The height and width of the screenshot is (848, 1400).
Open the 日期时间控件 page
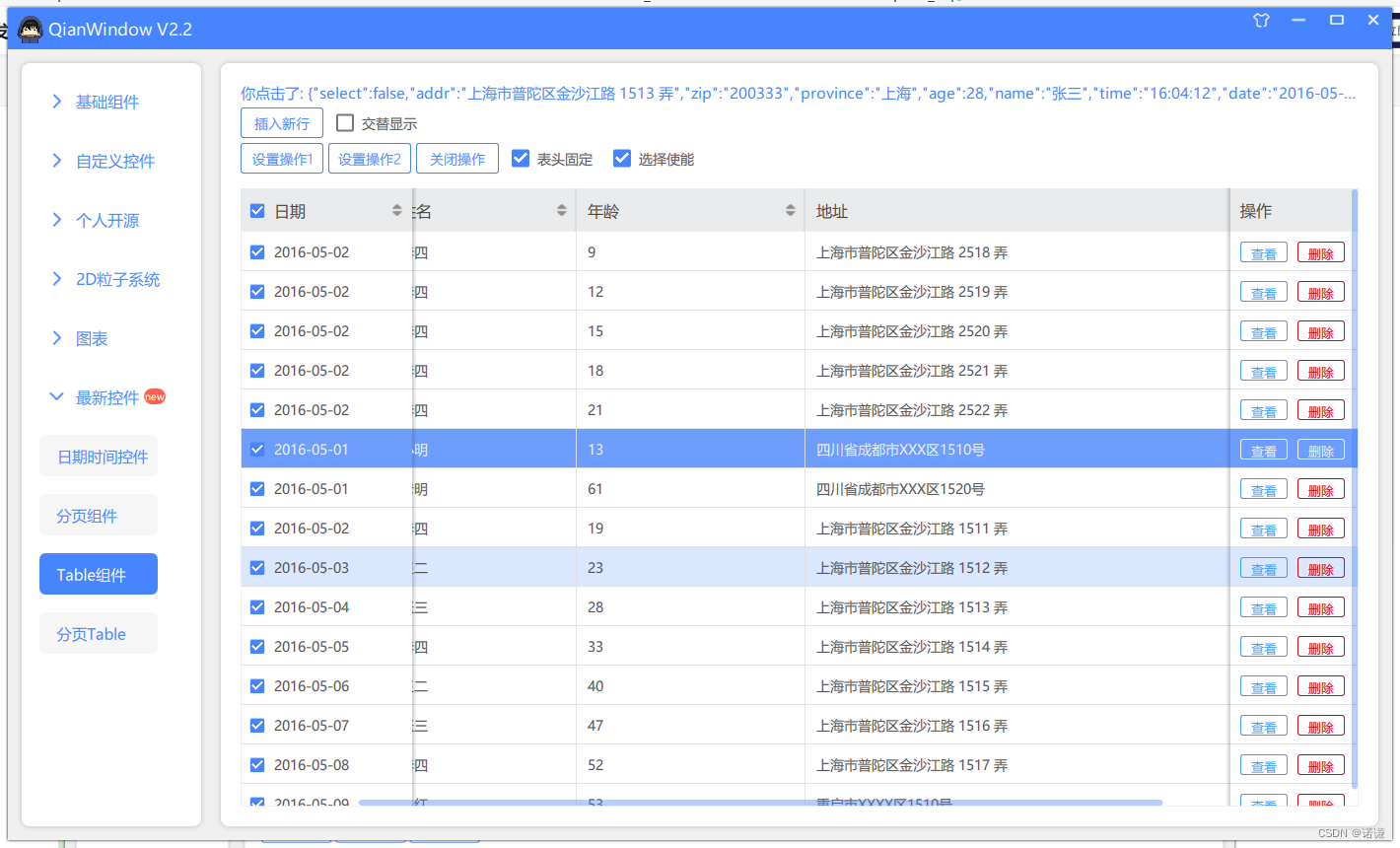[x=99, y=457]
